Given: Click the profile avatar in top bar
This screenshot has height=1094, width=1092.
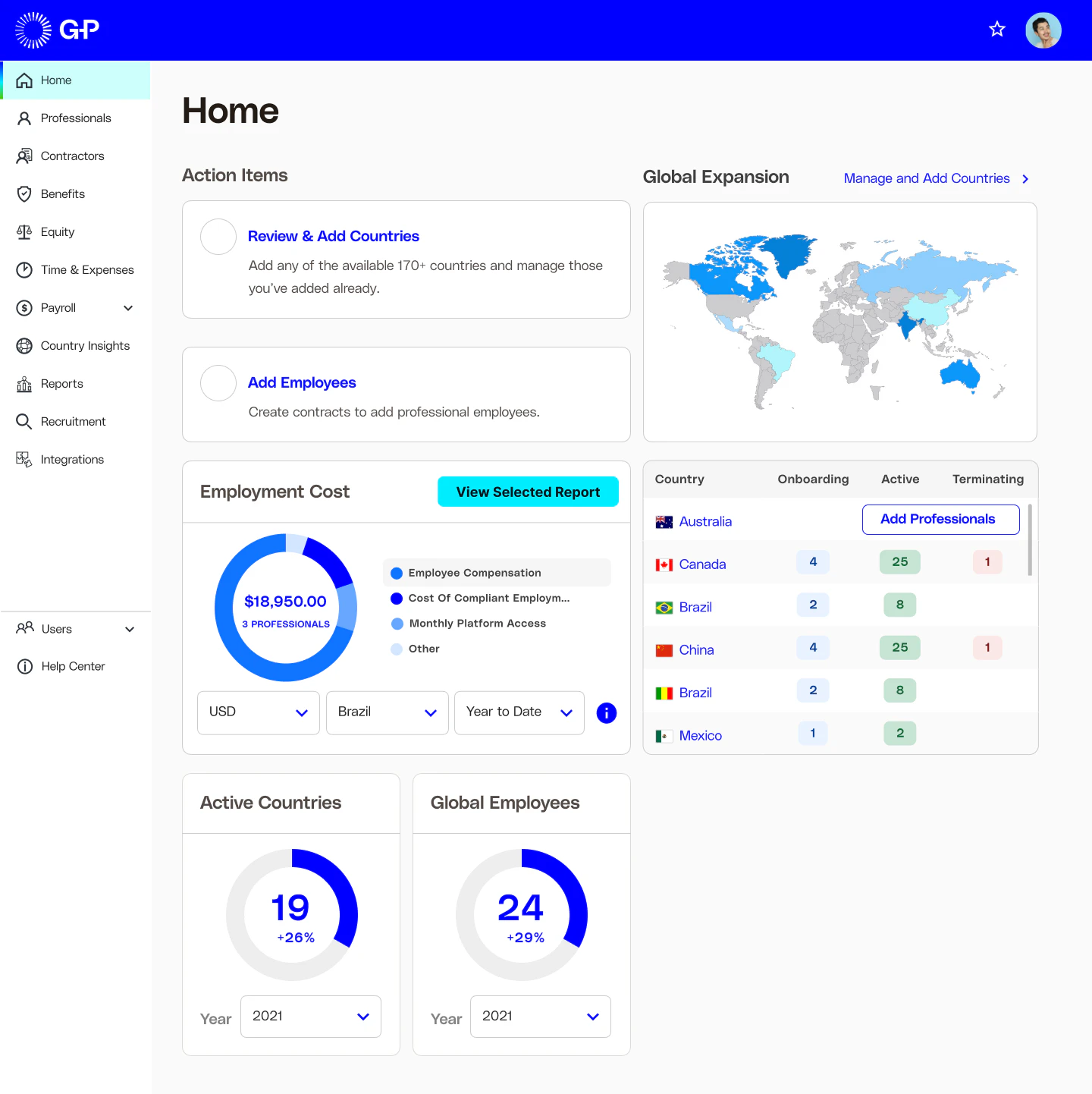Looking at the screenshot, I should pos(1043,30).
